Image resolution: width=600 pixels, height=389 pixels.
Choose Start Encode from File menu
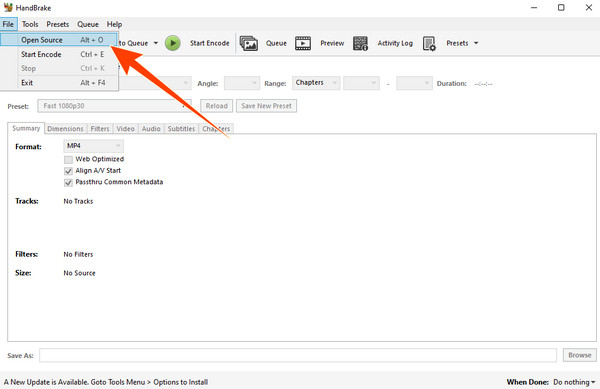click(60, 54)
